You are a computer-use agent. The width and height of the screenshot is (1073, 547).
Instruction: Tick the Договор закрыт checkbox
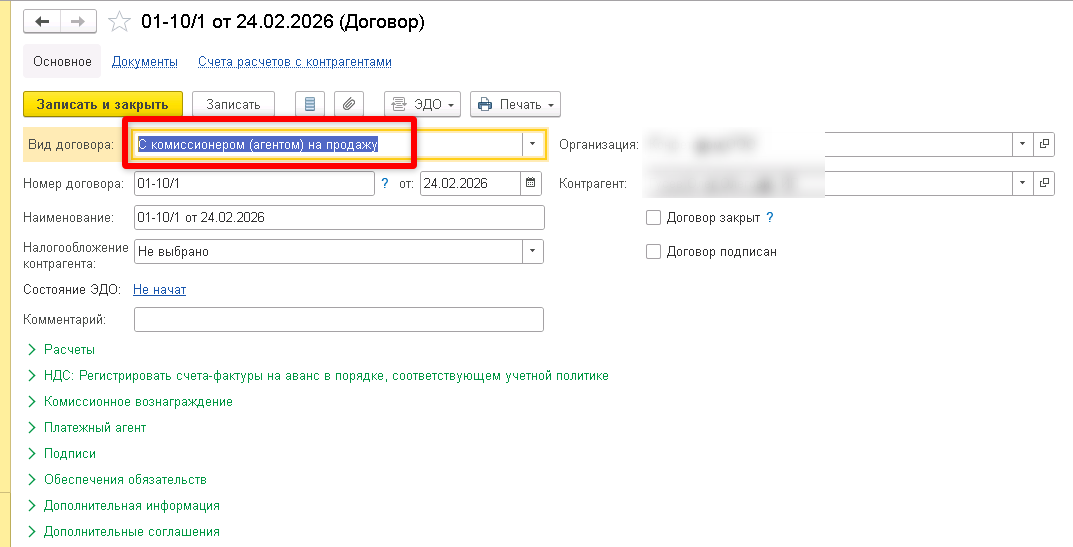coord(654,218)
